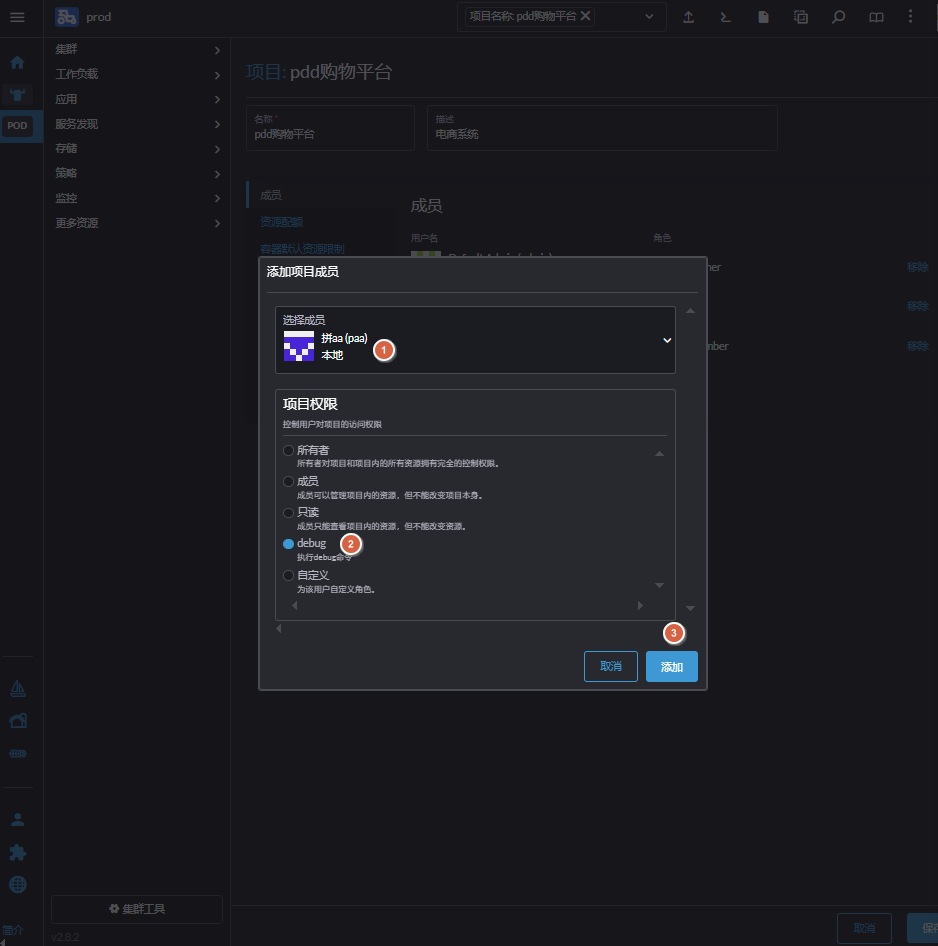Click the import YAML upload icon
The height and width of the screenshot is (946, 938).
(688, 17)
